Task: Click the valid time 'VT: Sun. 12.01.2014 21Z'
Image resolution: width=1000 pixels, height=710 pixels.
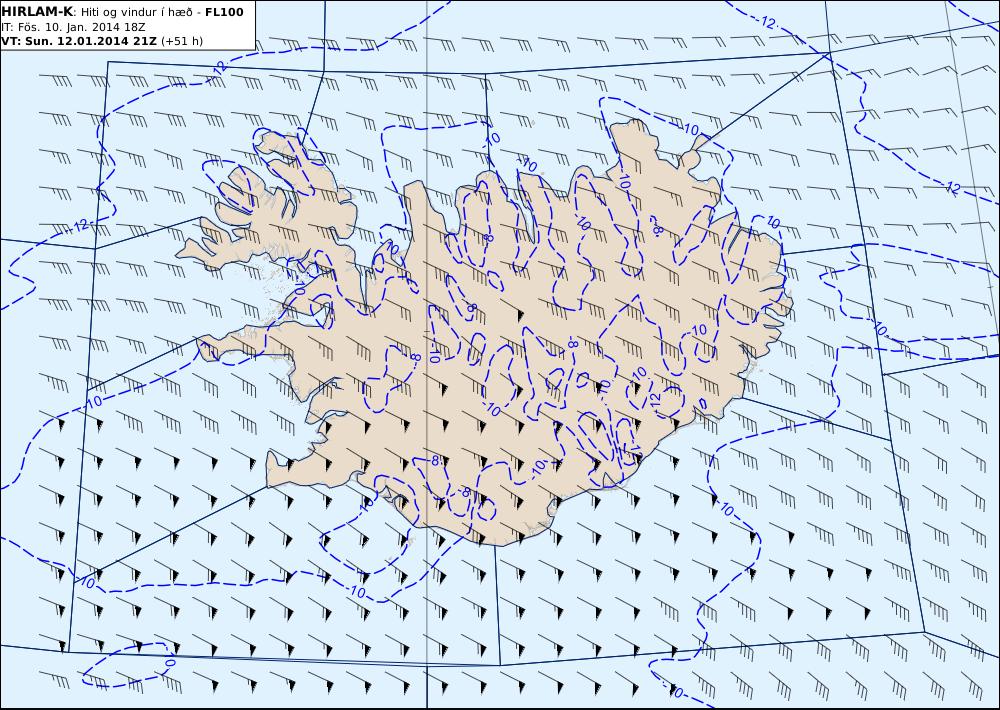Action: pyautogui.click(x=78, y=41)
